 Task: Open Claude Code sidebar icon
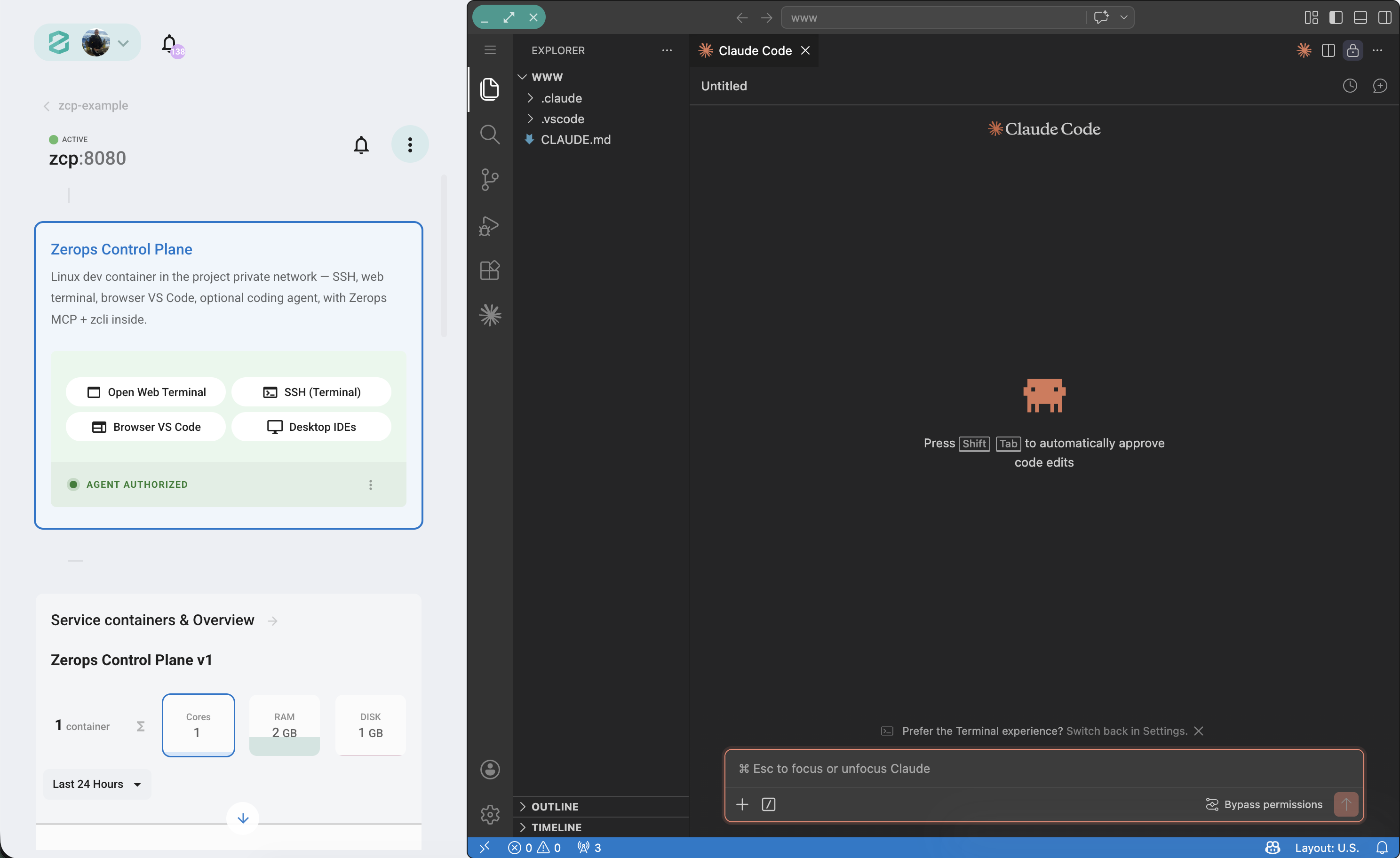(489, 315)
